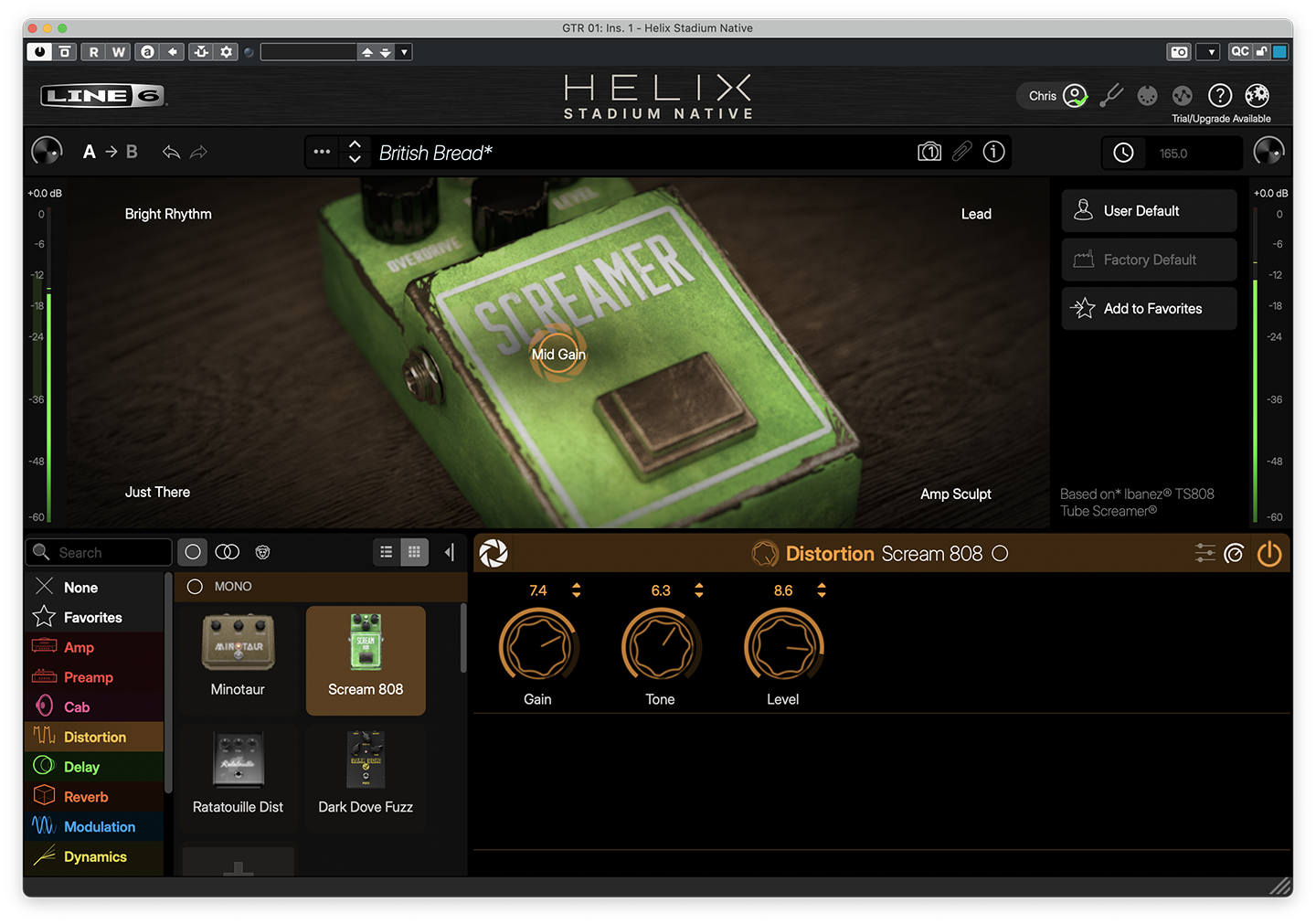Toggle the circle next to Scream 808 title
1316x924 pixels.
point(1001,554)
